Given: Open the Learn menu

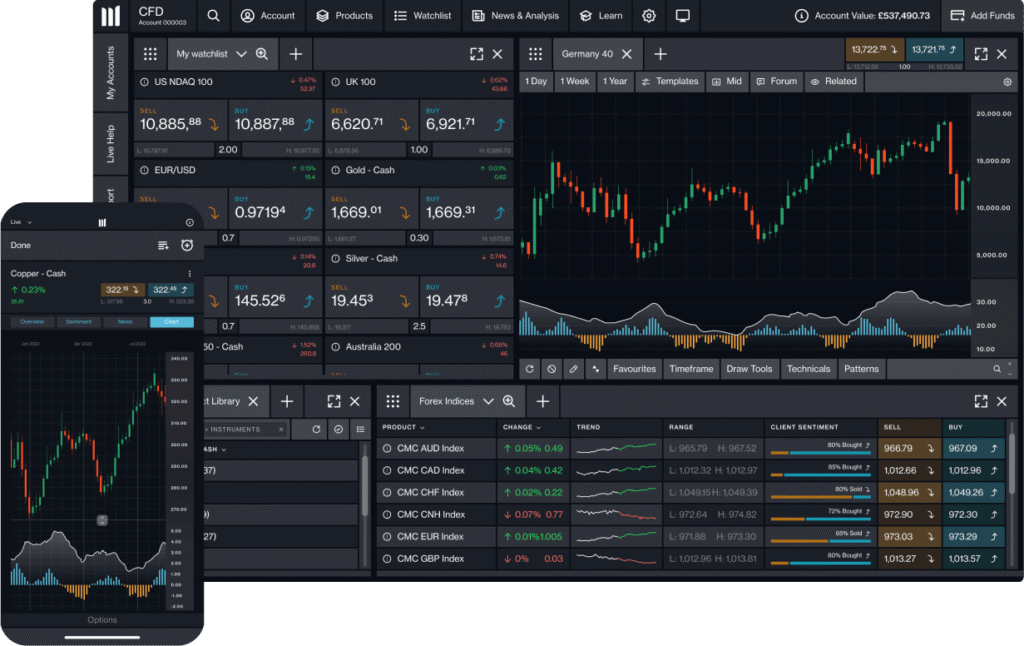Looking at the screenshot, I should [601, 16].
